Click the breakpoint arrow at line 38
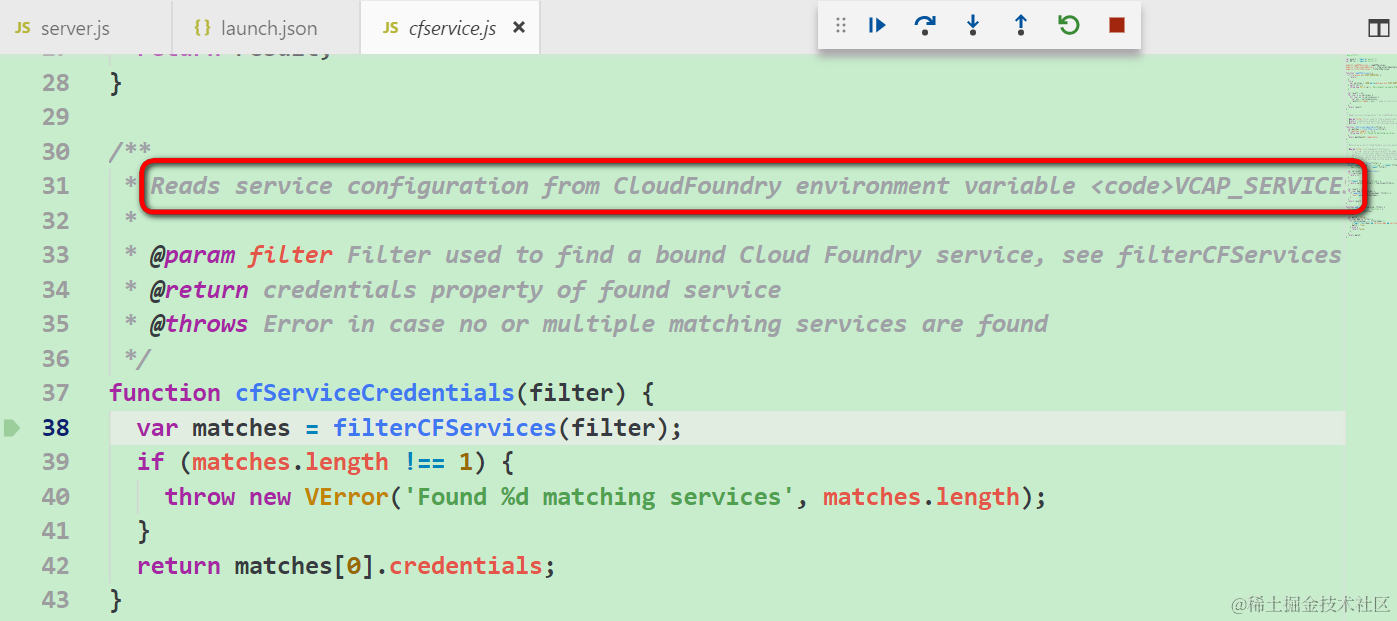 pyautogui.click(x=12, y=428)
